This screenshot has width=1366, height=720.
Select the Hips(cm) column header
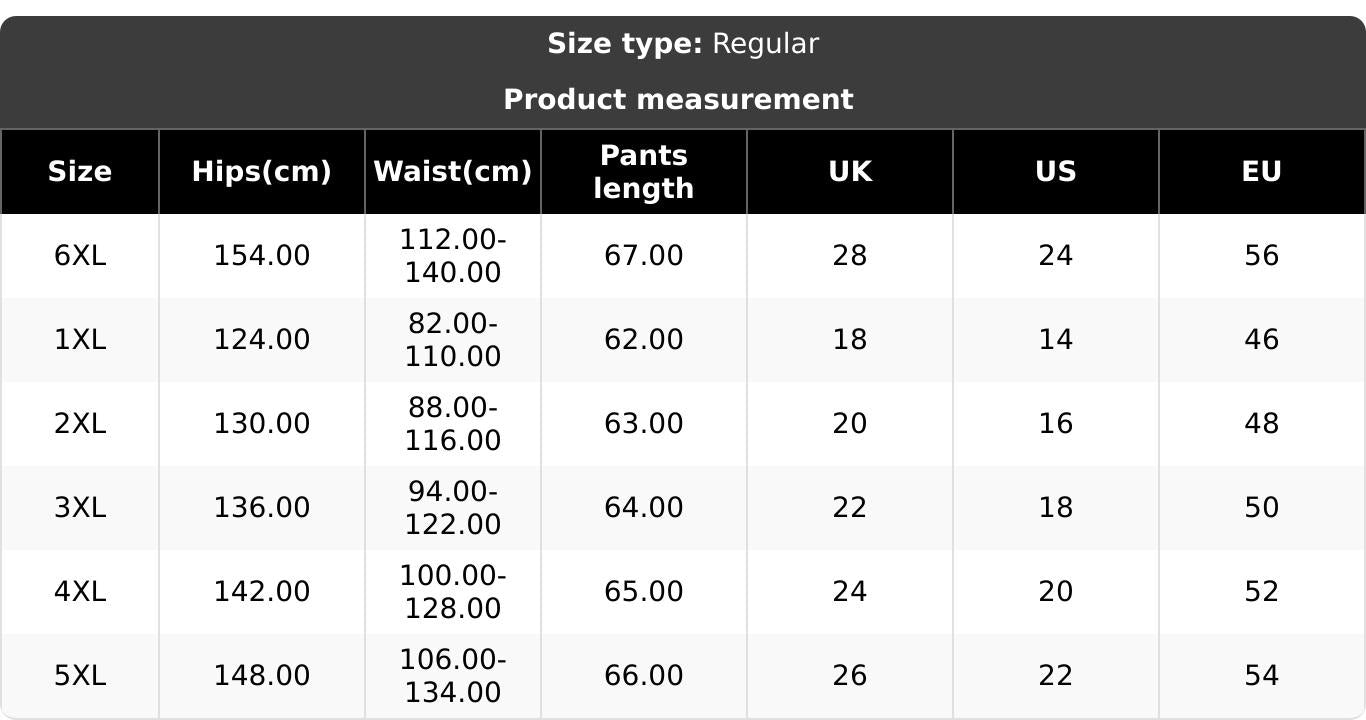pyautogui.click(x=262, y=172)
